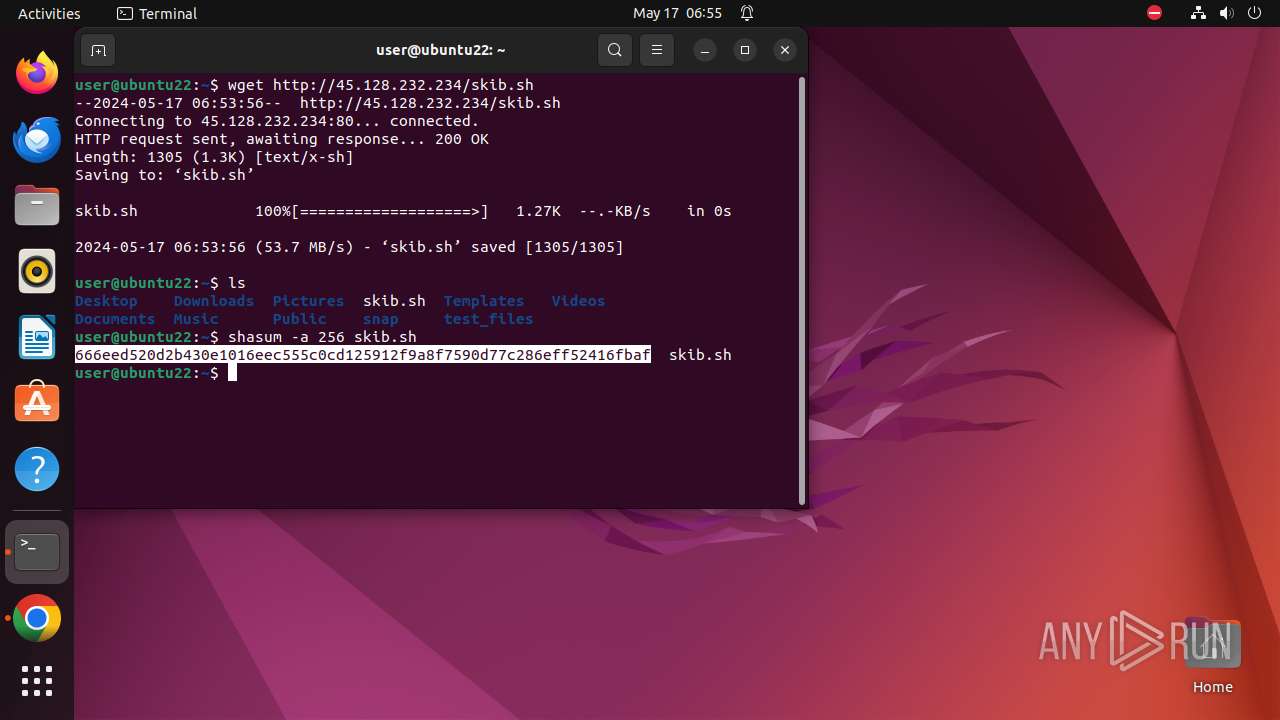Open the Home folder on desktop
Viewport: 1280px width, 720px height.
[x=1212, y=657]
